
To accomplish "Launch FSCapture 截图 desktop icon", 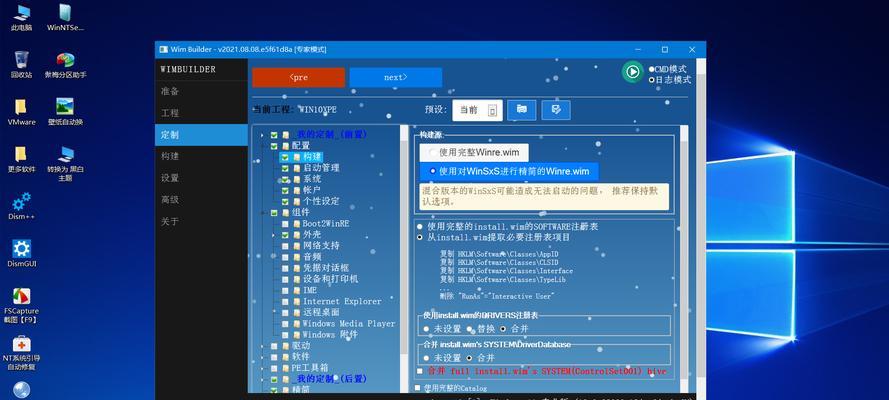I will pos(21,305).
